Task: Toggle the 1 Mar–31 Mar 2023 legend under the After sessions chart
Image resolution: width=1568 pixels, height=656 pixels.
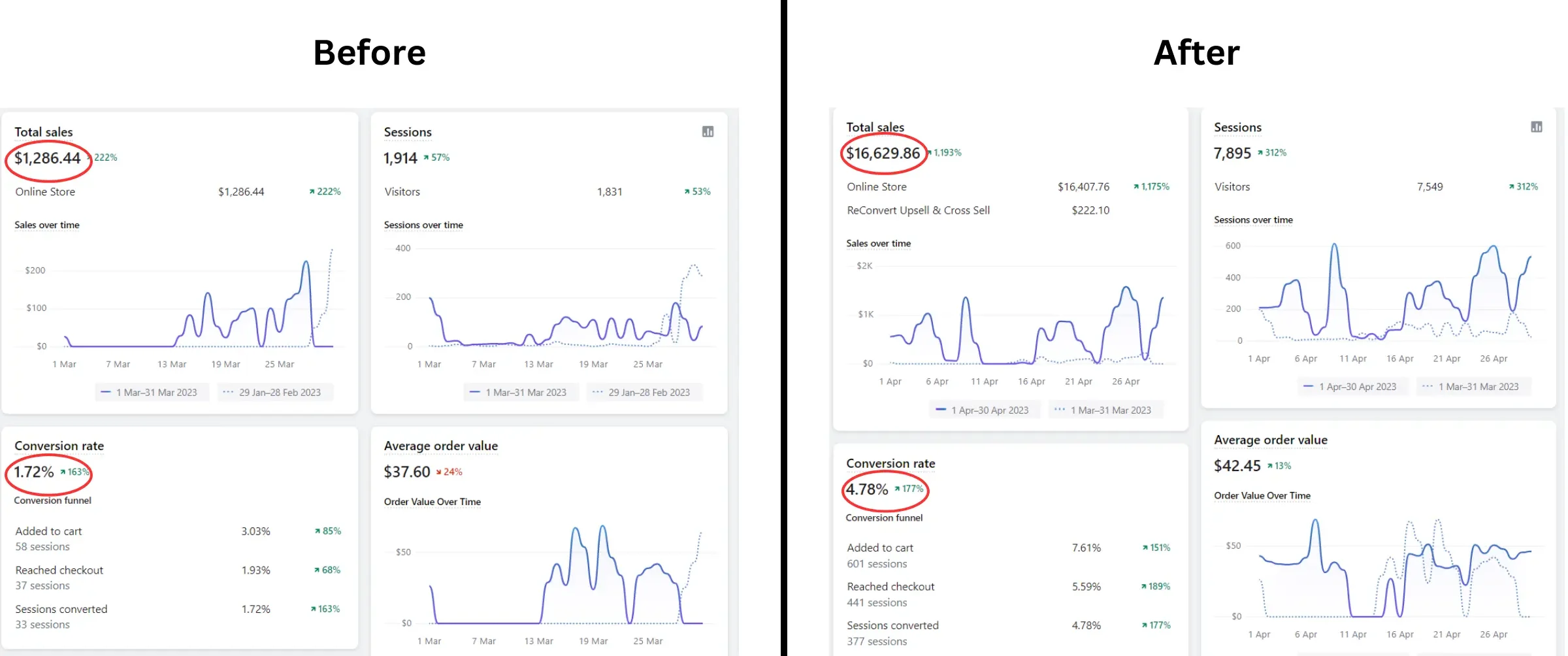Action: (x=1475, y=387)
